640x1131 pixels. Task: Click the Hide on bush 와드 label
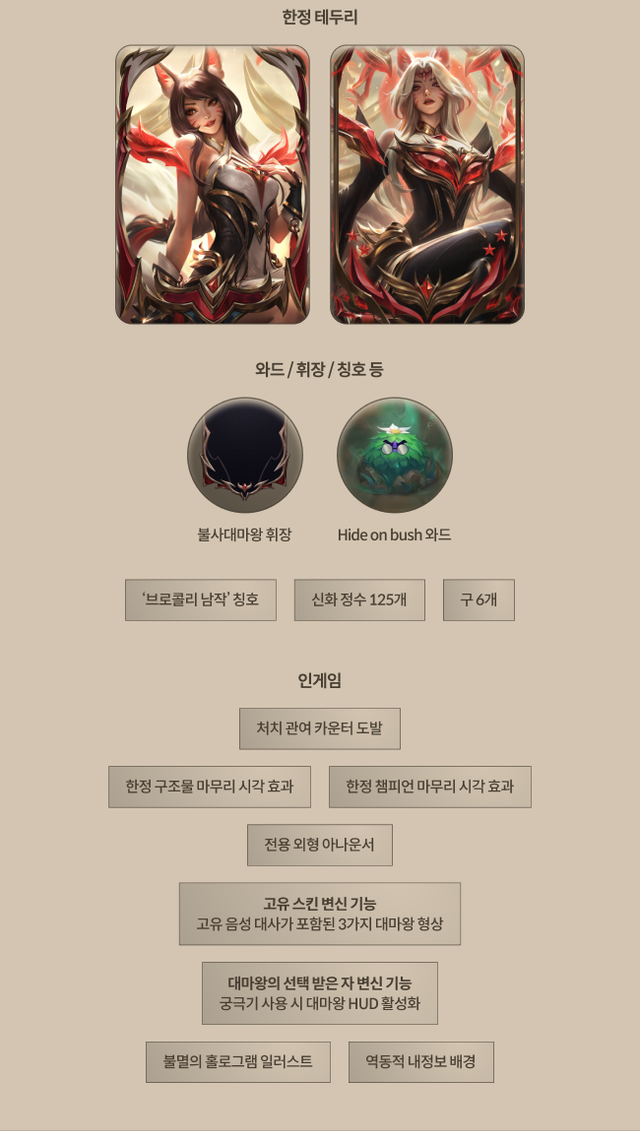(x=395, y=535)
